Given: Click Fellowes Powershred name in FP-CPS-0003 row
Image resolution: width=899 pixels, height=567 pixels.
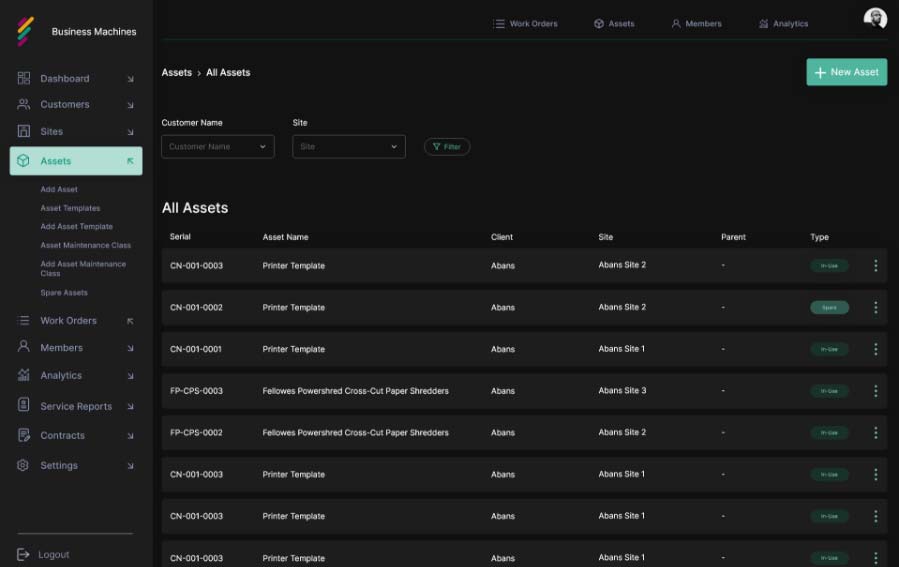Looking at the screenshot, I should tap(355, 391).
